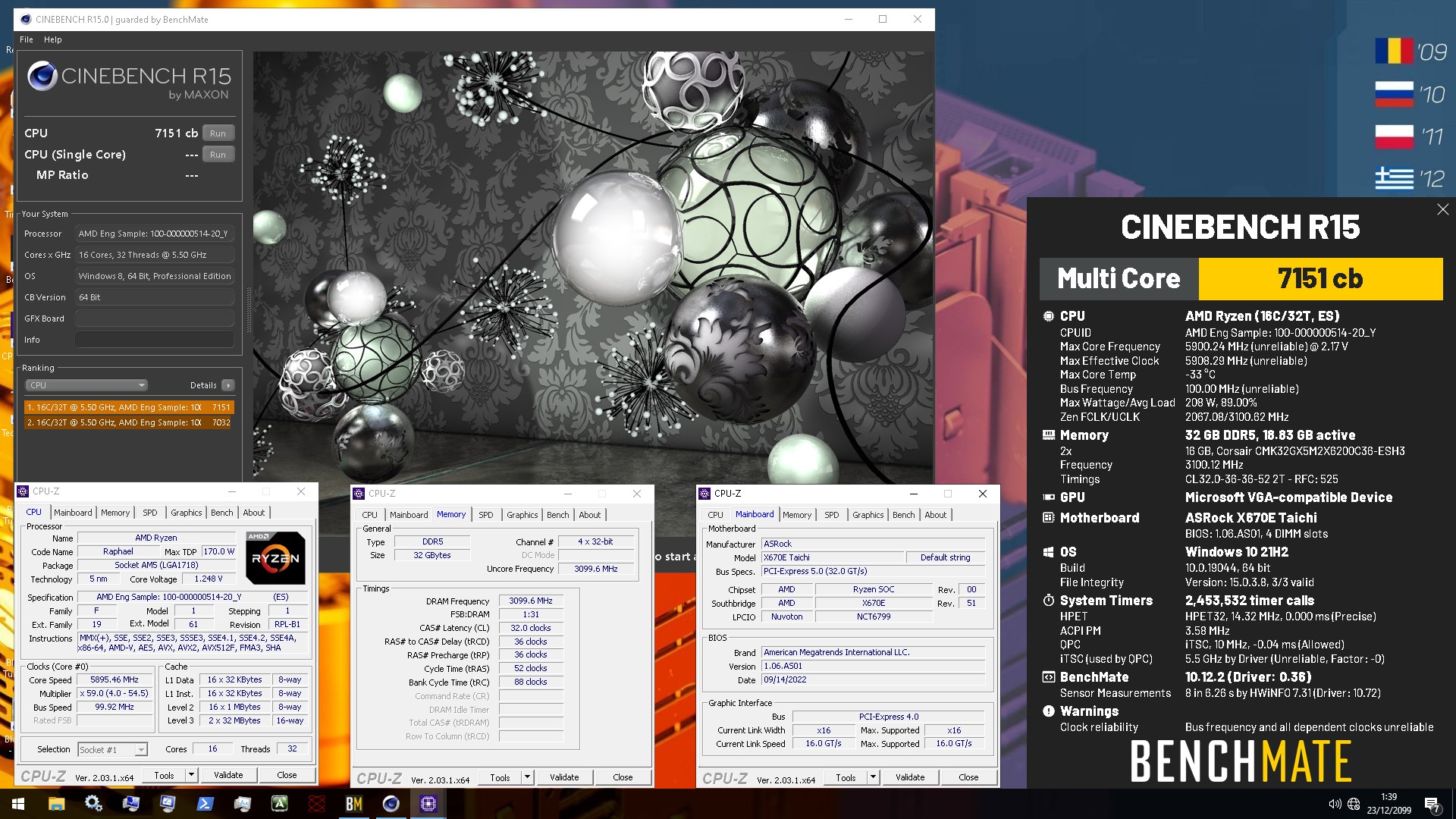Click DRAM Frequency value 3099.6 MHz
1456x819 pixels.
531,601
